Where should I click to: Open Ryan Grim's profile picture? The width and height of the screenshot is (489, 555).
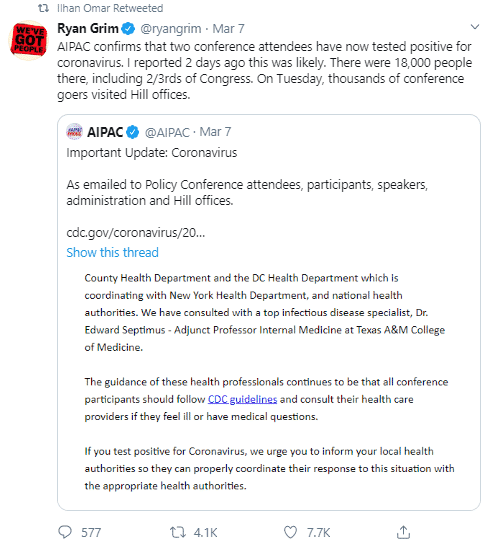(x=28, y=40)
